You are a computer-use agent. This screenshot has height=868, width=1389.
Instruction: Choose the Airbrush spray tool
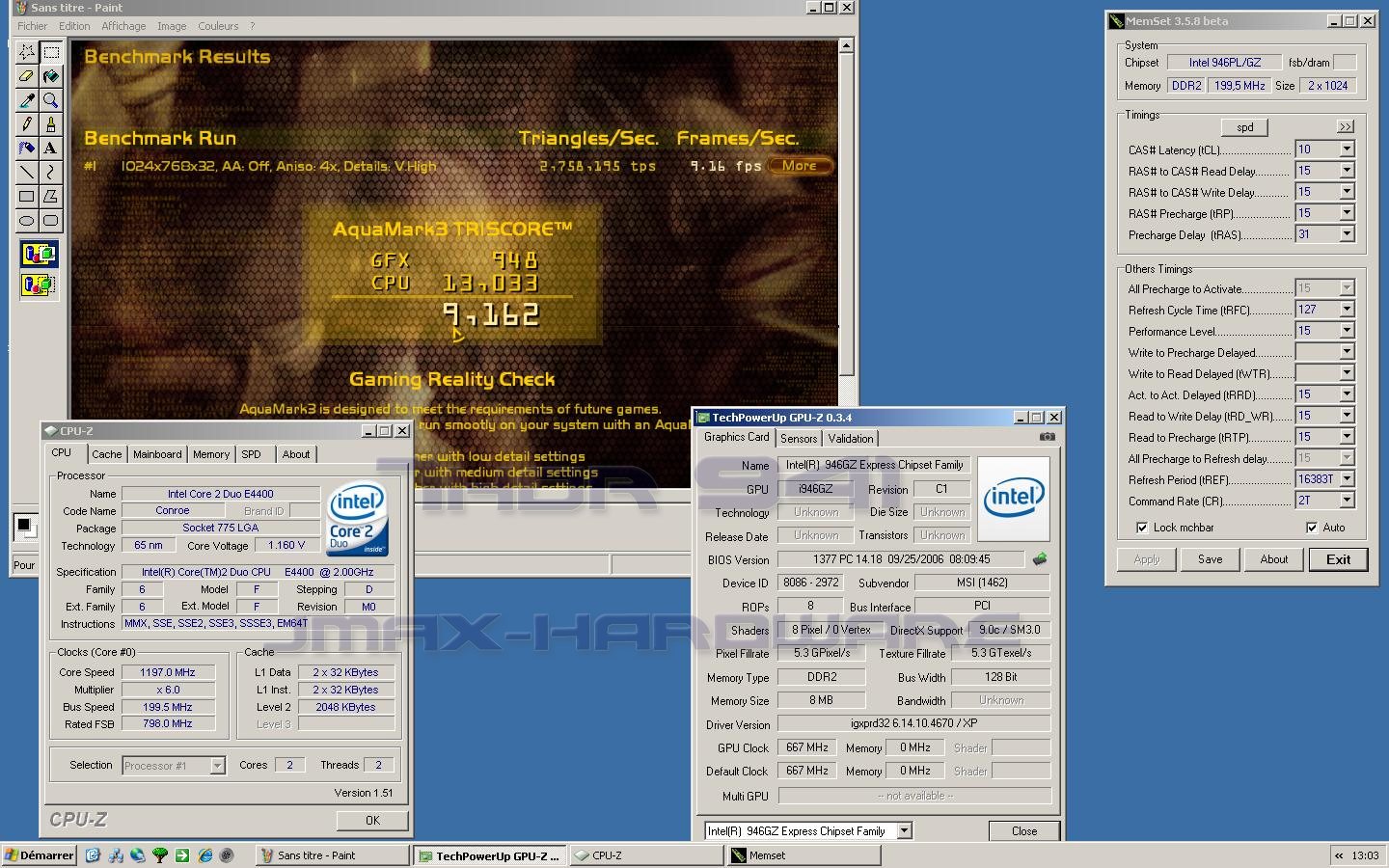tap(27, 149)
